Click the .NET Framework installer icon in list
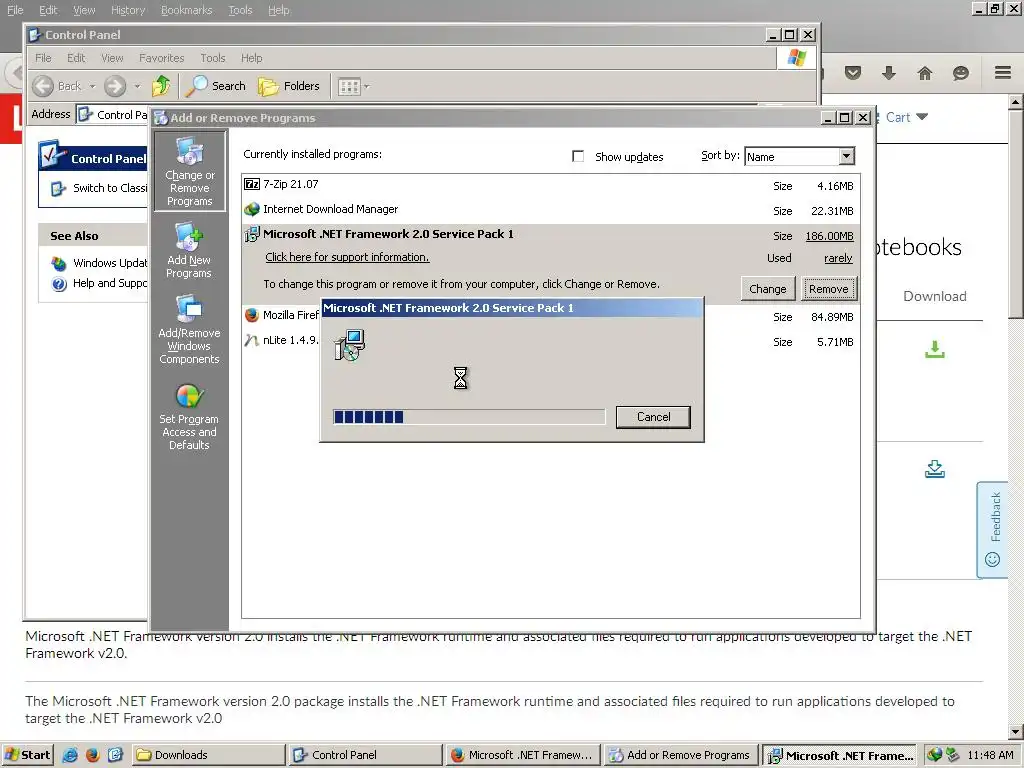This screenshot has width=1024, height=768. tap(251, 234)
